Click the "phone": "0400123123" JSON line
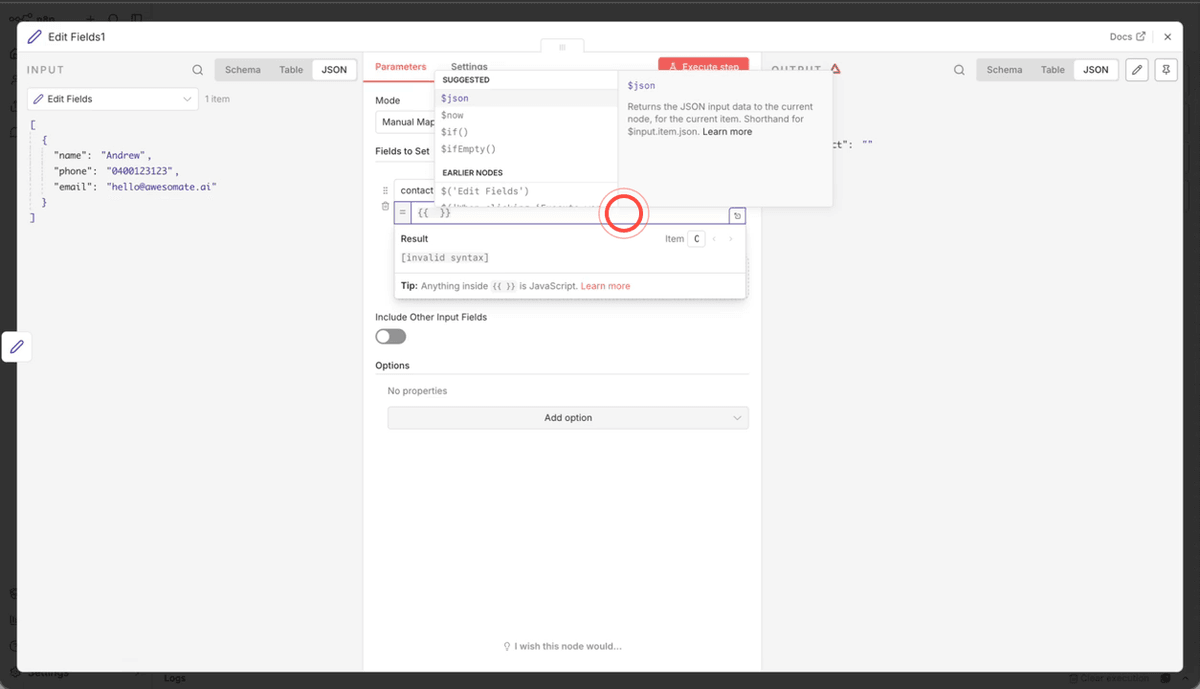Viewport: 1200px width, 689px height. tap(116, 171)
